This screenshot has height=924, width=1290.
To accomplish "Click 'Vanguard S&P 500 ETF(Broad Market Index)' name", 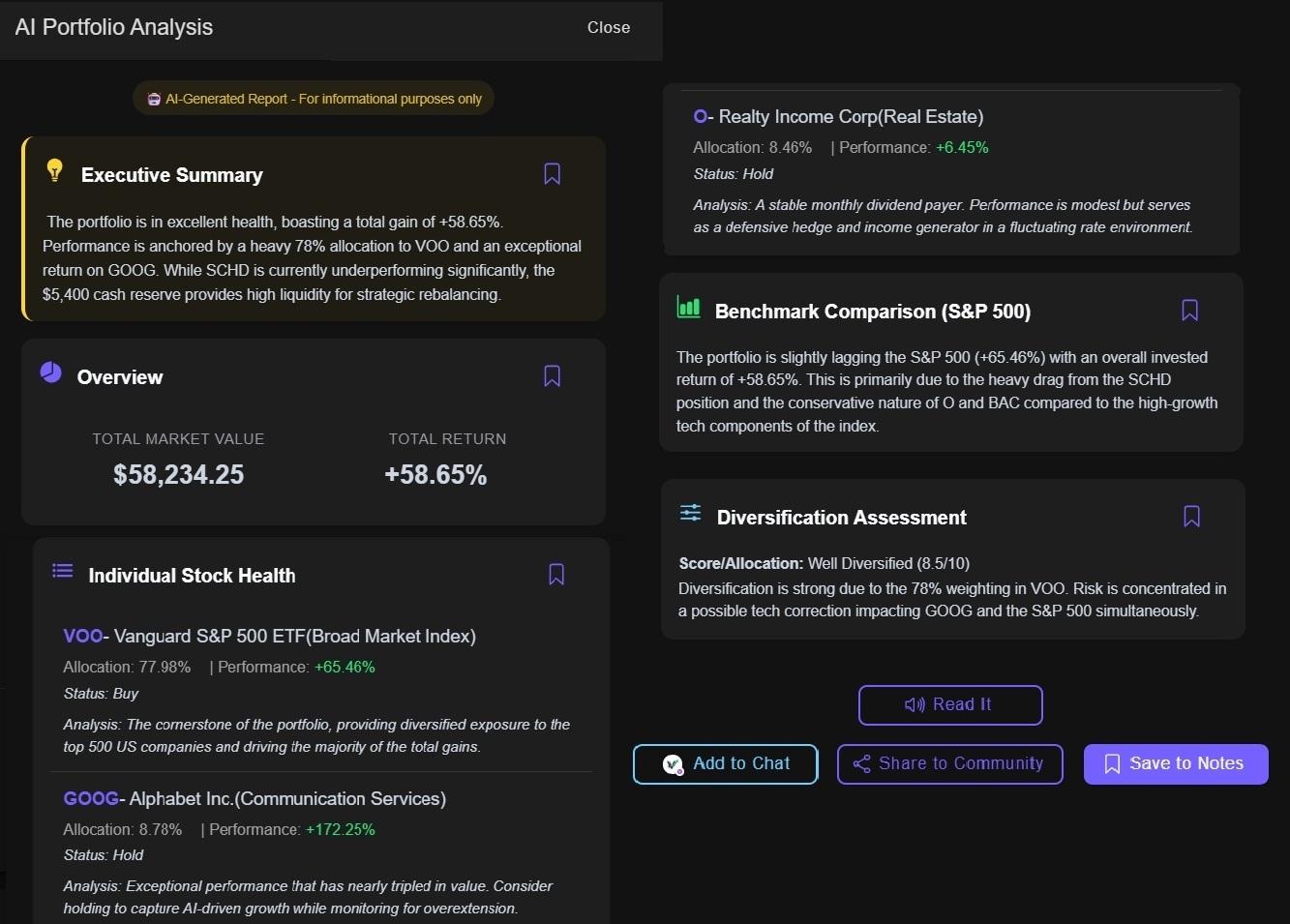I will coord(295,637).
